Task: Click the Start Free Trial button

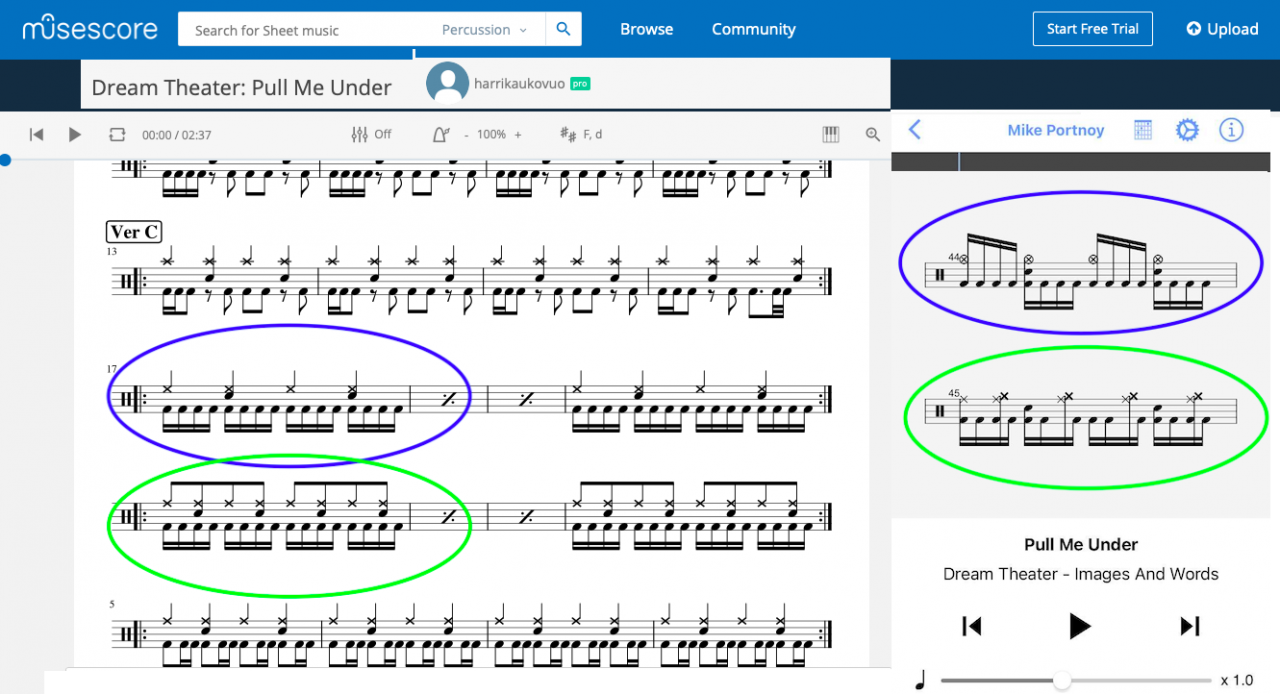Action: (1092, 29)
